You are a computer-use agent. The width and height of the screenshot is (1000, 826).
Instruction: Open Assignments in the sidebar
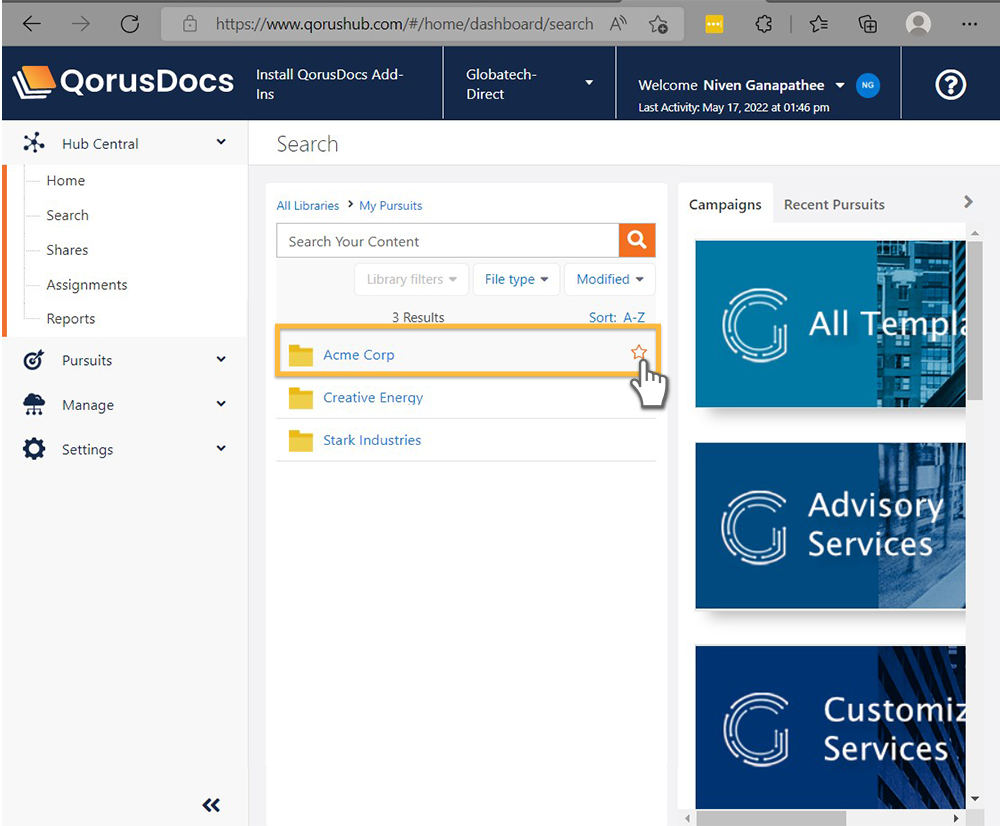point(87,285)
